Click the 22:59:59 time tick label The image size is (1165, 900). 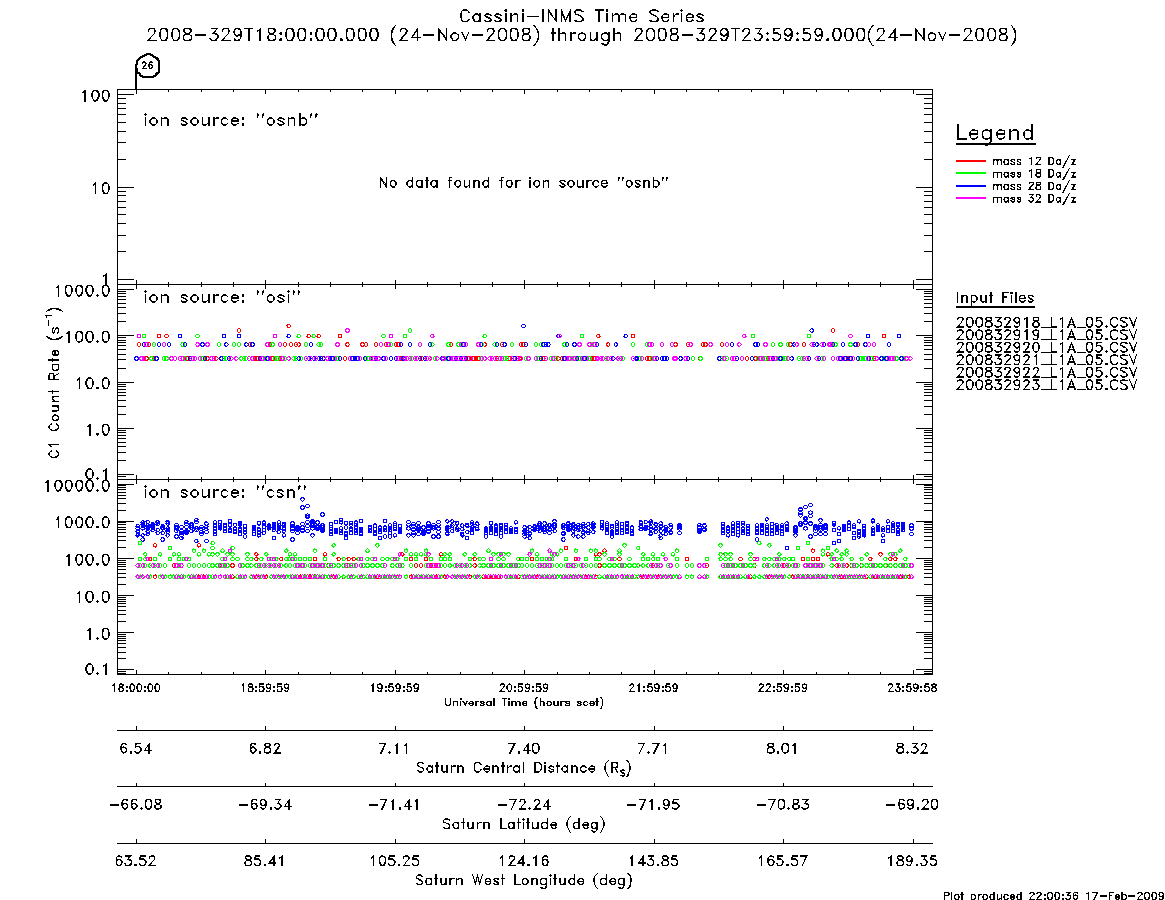tap(782, 688)
